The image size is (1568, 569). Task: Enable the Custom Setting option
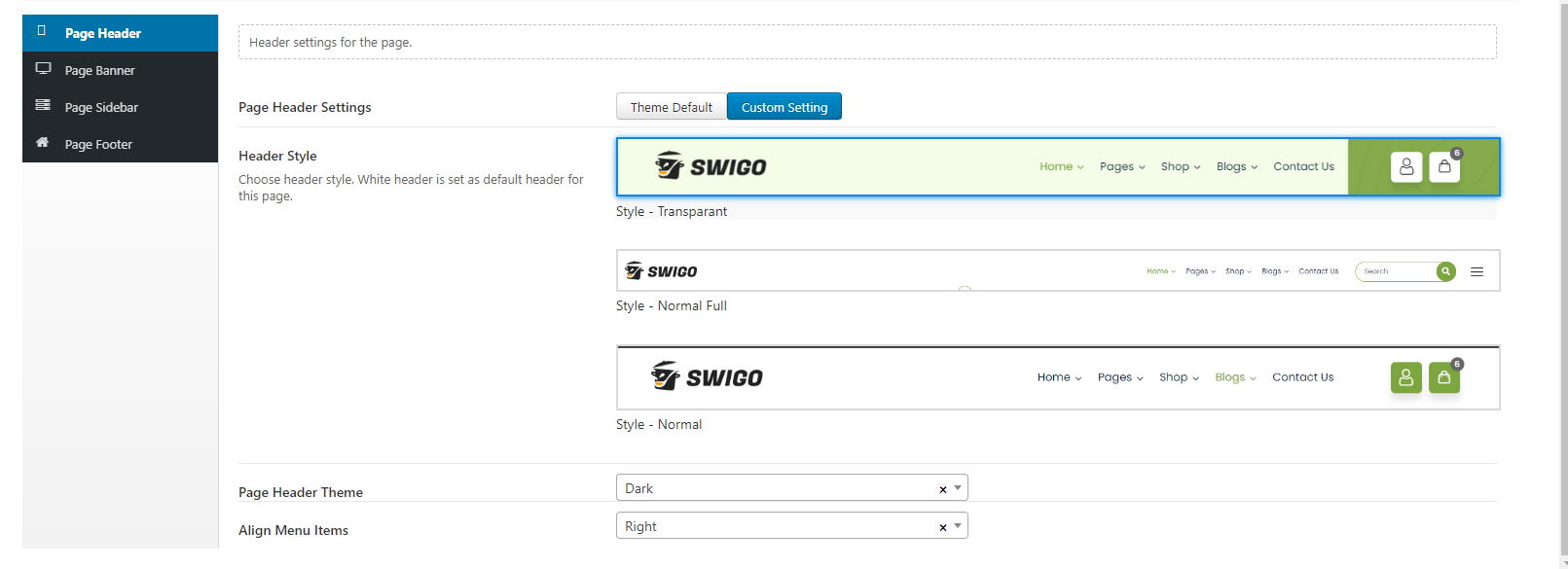click(x=784, y=107)
